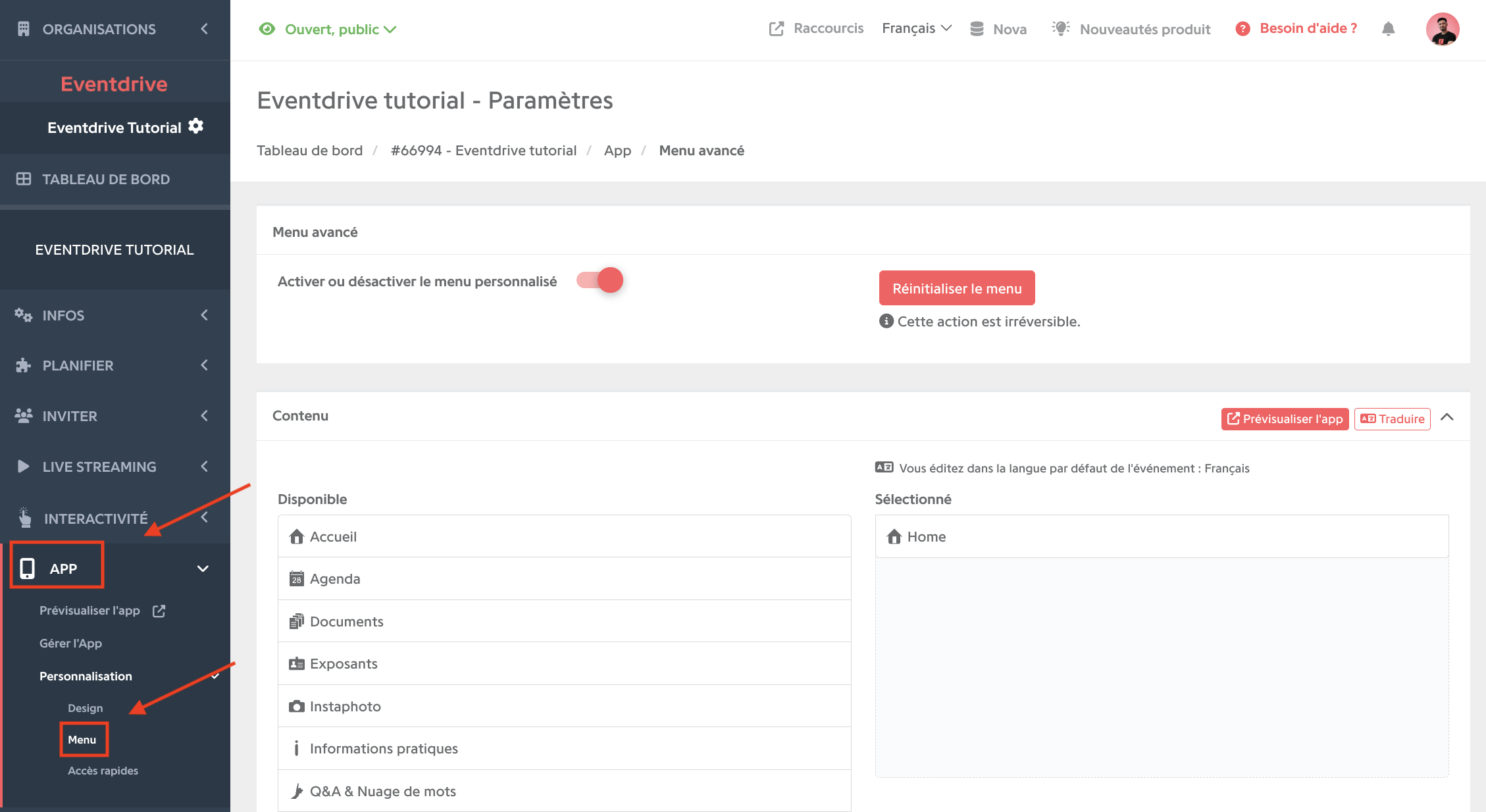This screenshot has width=1486, height=812.
Task: Open Prévisualiser l'app in sidebar
Action: (90, 611)
